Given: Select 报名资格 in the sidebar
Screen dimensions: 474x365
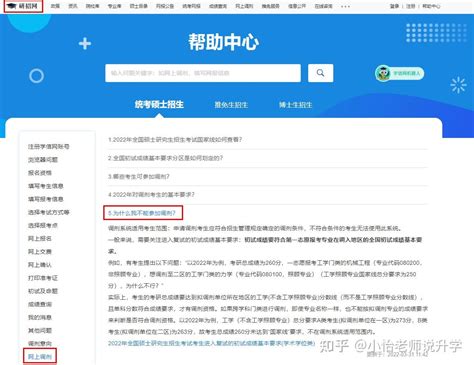Looking at the screenshot, I should pyautogui.click(x=40, y=173).
